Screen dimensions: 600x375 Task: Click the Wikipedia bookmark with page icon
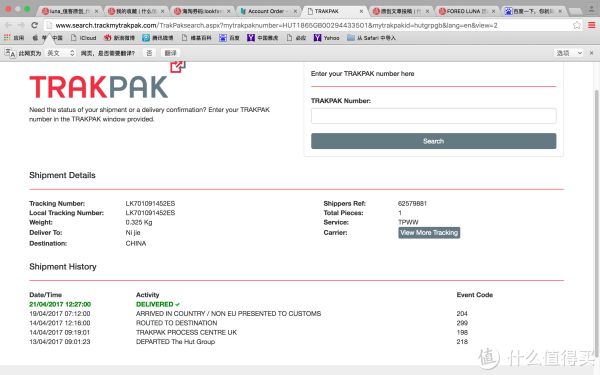[x=196, y=38]
